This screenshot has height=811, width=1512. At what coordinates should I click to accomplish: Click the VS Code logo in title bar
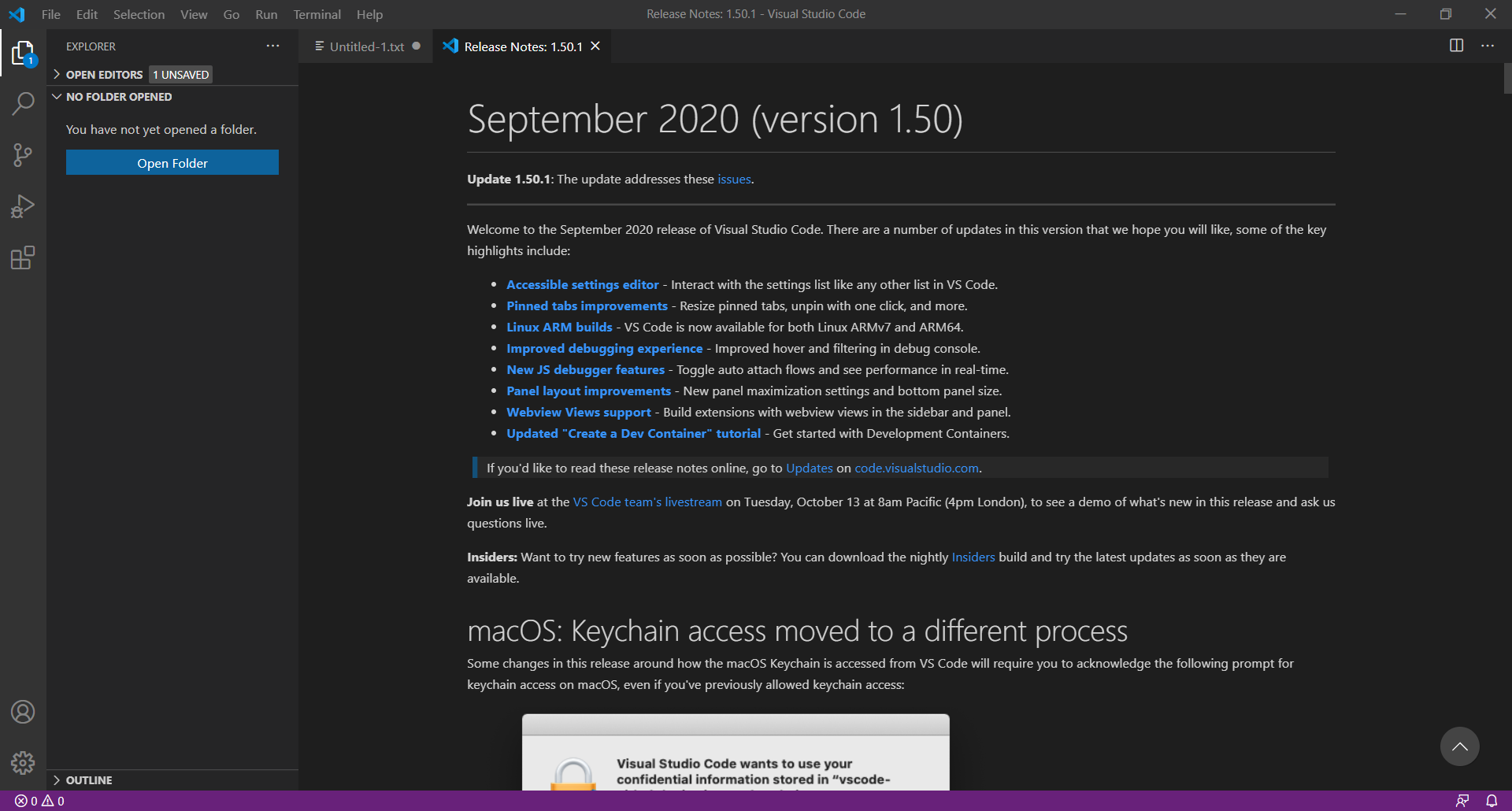pos(17,14)
